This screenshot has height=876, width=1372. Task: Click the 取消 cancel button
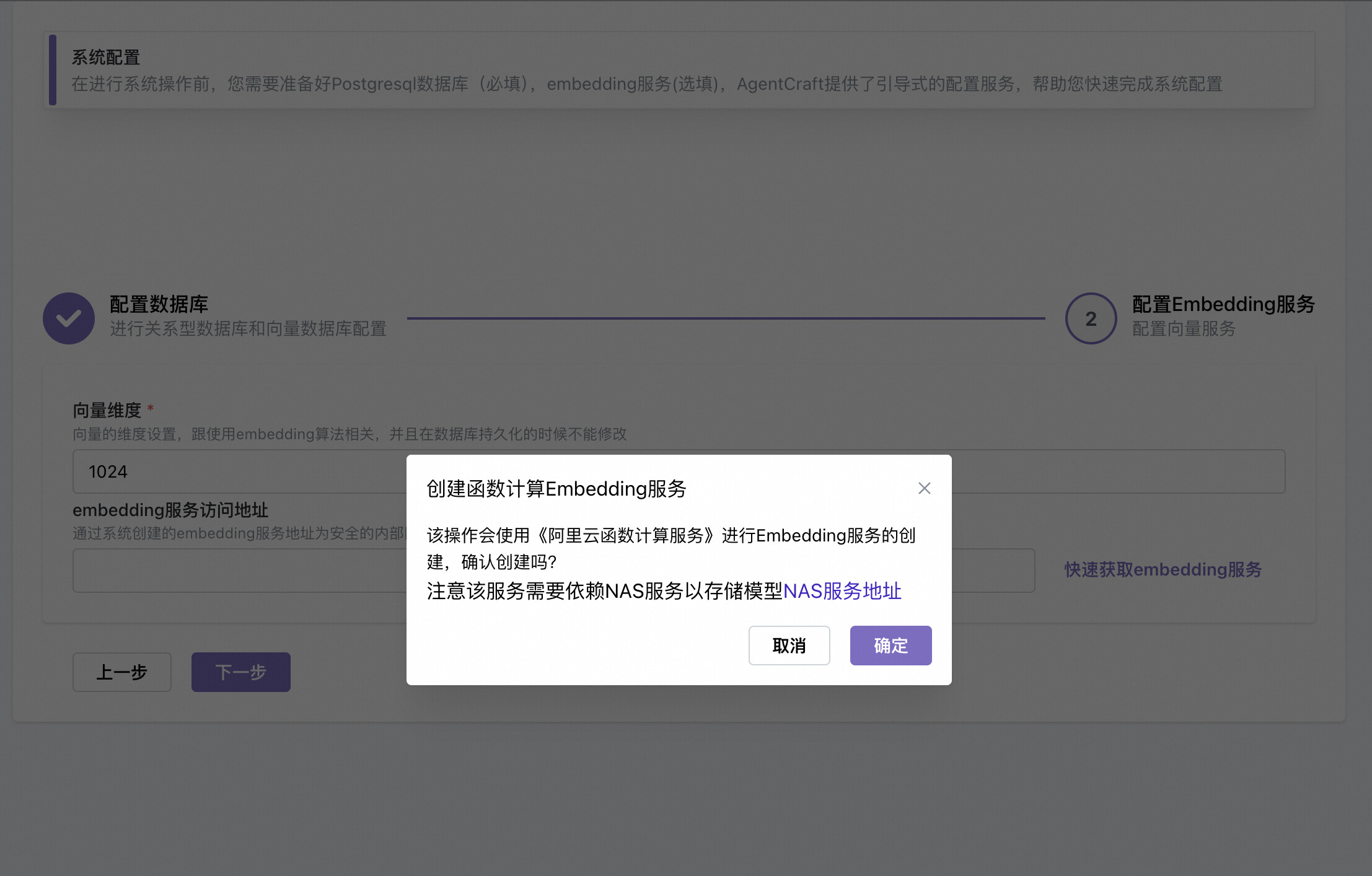pyautogui.click(x=788, y=646)
